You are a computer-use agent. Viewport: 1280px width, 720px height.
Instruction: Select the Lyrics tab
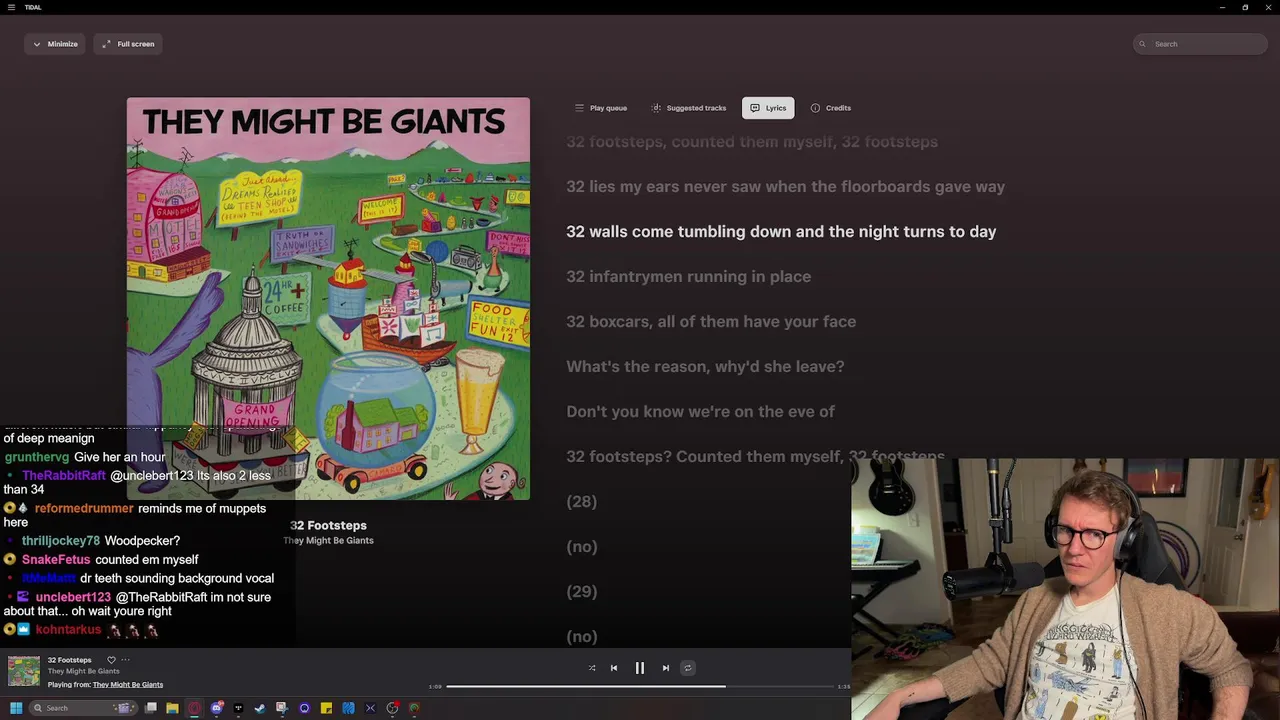point(768,108)
